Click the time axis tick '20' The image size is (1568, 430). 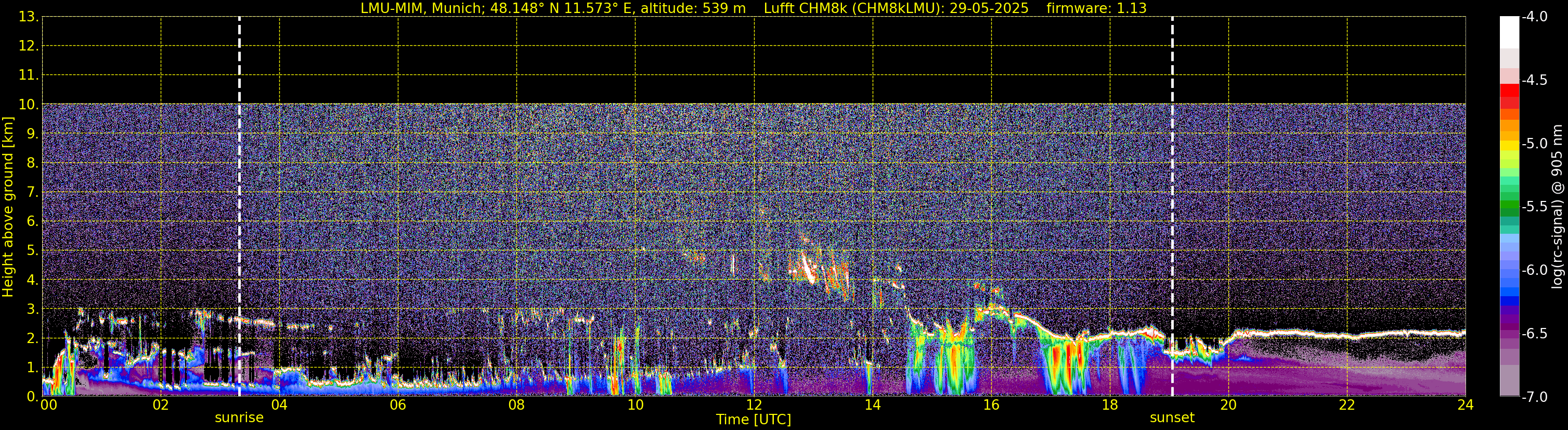click(x=1228, y=405)
